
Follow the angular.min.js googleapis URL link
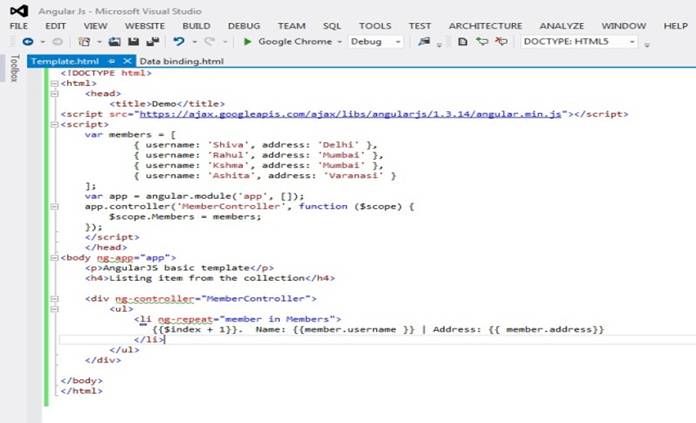[350, 114]
